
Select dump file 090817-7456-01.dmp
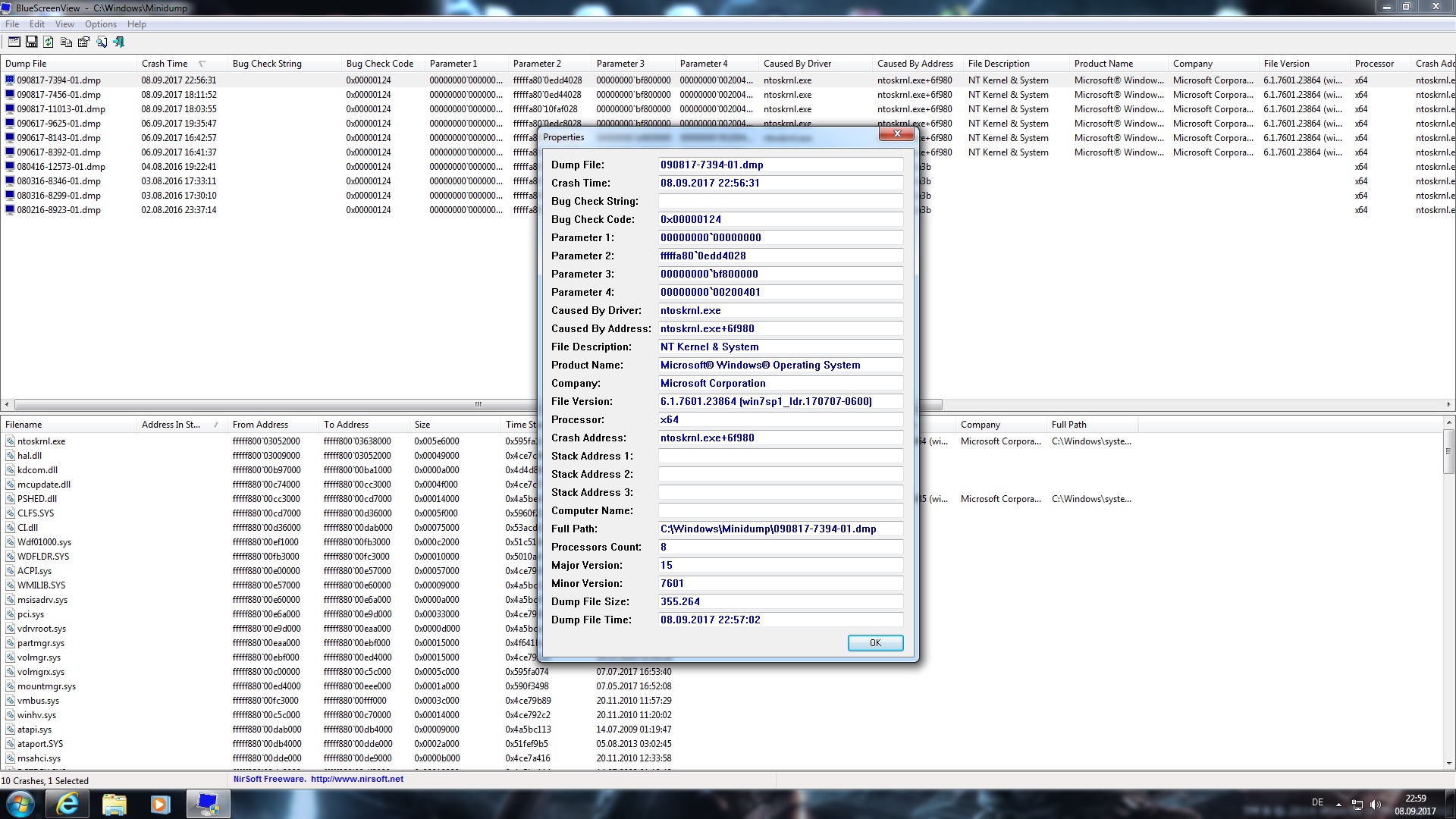click(x=58, y=95)
